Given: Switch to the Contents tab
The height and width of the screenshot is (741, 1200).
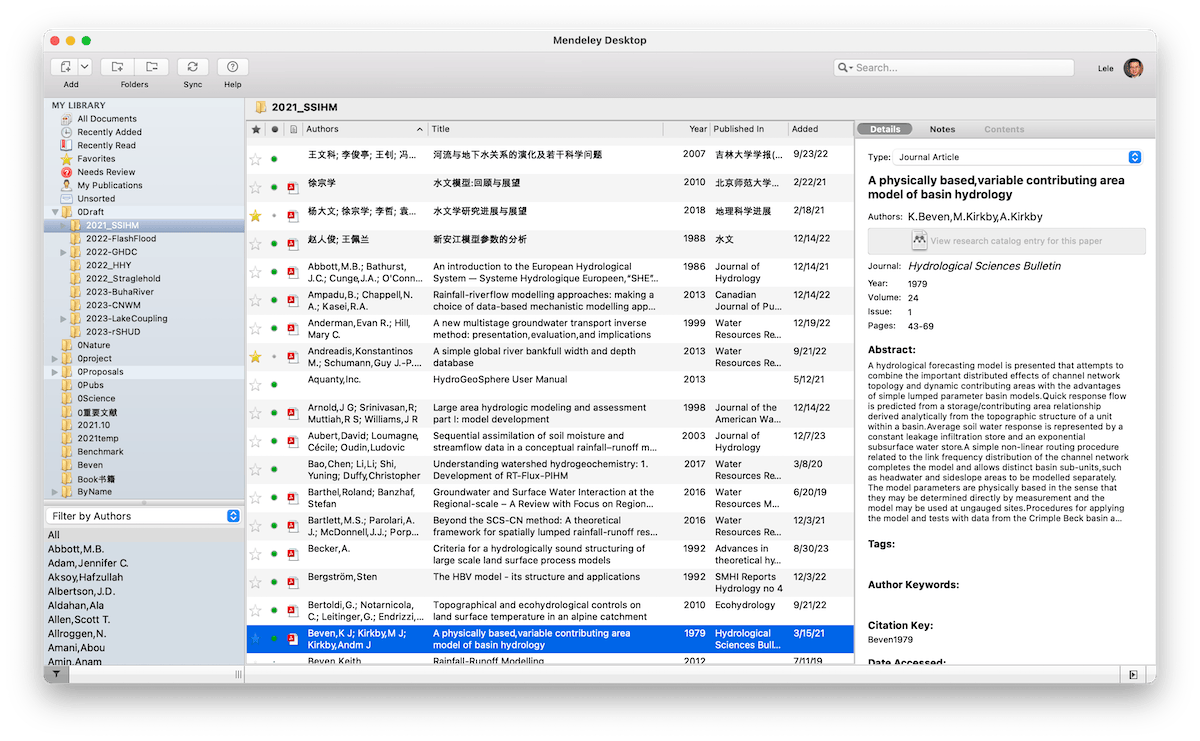Looking at the screenshot, I should pos(1004,129).
